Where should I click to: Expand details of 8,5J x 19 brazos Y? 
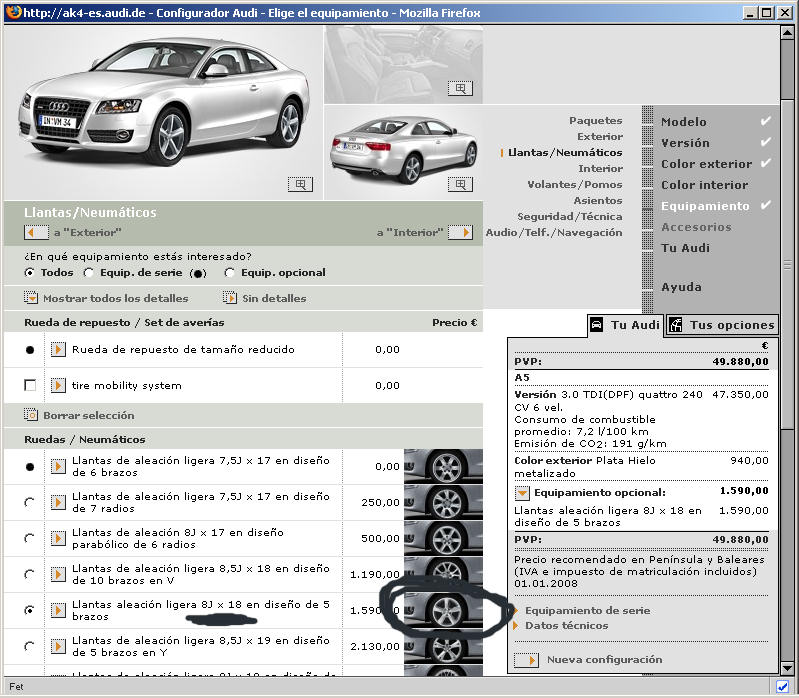click(58, 646)
